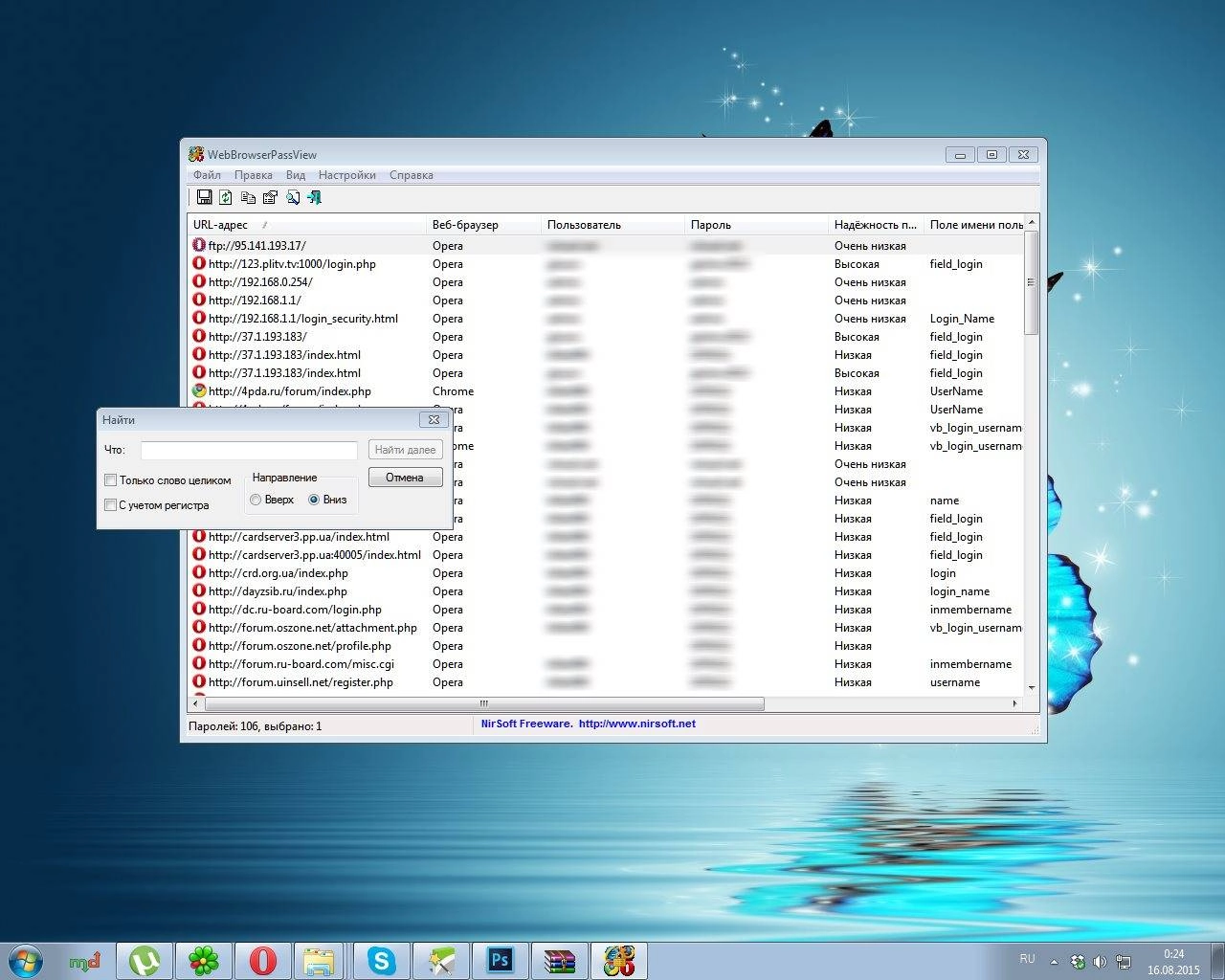Click the inmembername cell in dc.ru-board.com row

pyautogui.click(x=970, y=610)
